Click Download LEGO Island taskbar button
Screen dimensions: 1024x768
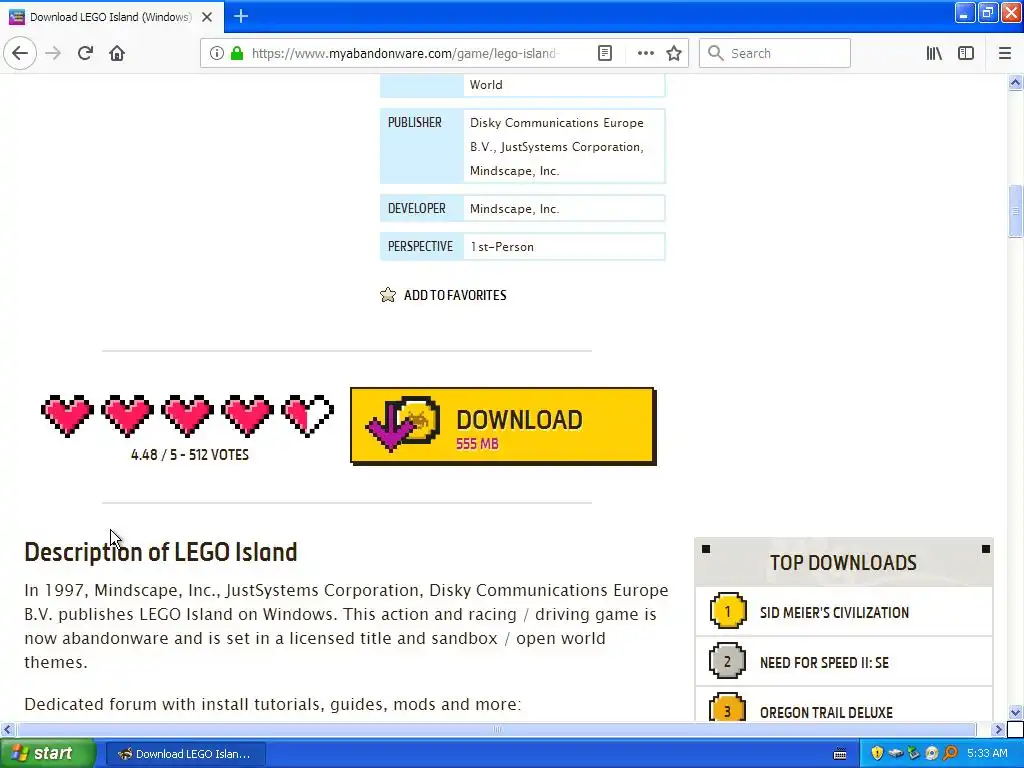point(185,754)
